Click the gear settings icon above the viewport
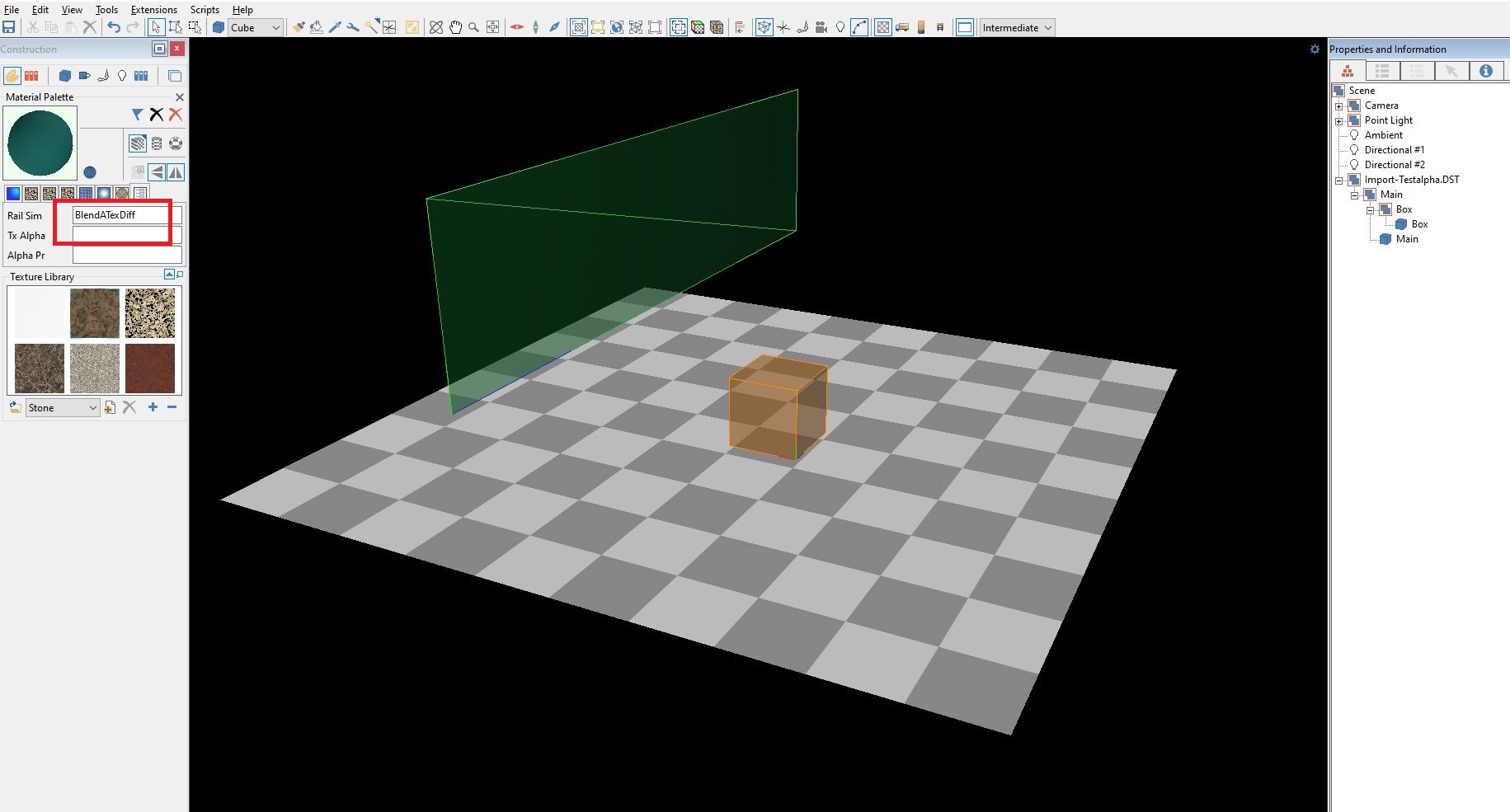Viewport: 1510px width, 812px height. click(1315, 49)
